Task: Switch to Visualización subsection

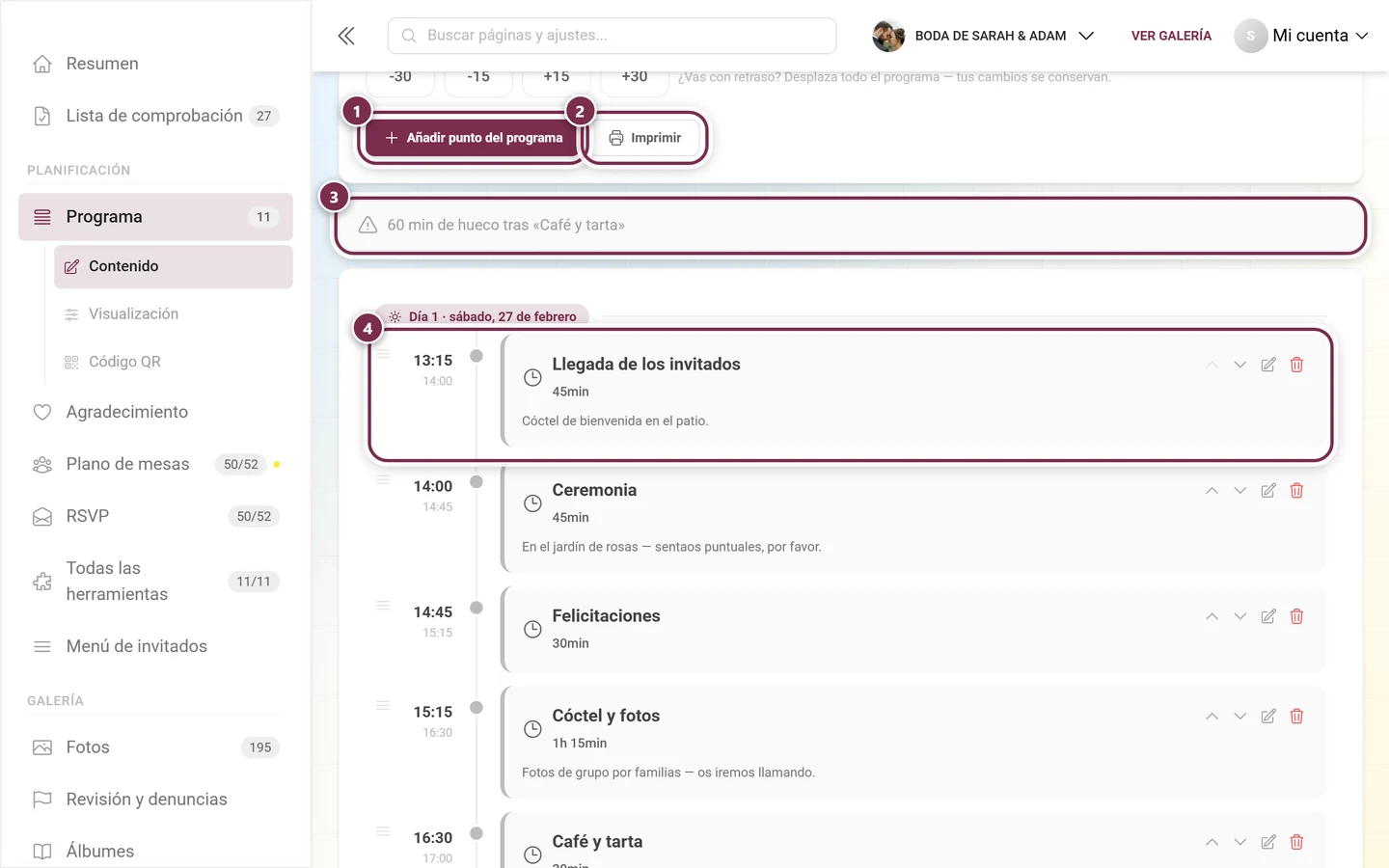Action: (x=174, y=314)
